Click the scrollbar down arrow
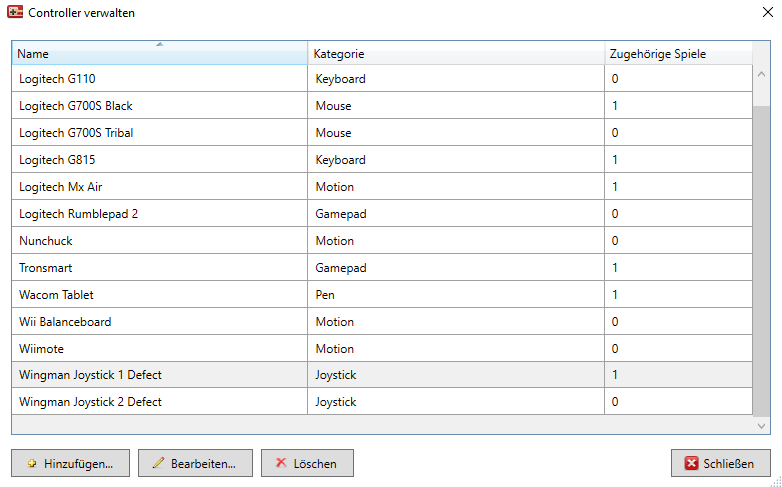782x487 pixels. point(761,426)
